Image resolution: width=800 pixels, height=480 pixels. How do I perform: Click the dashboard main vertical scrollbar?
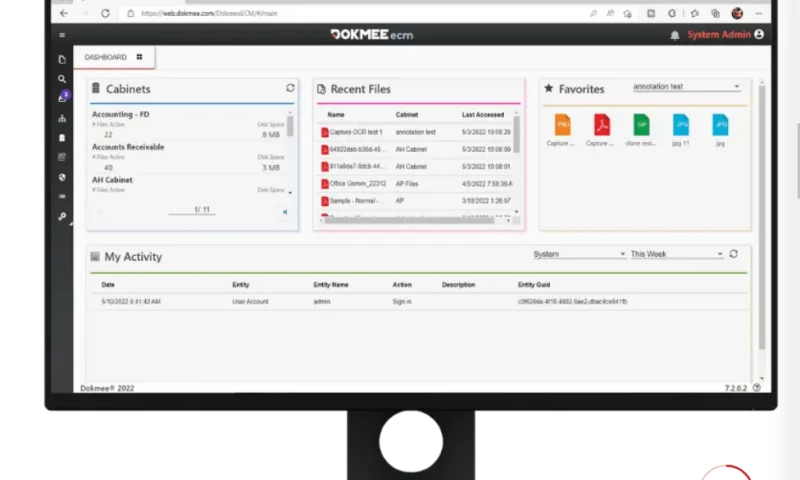tap(762, 217)
